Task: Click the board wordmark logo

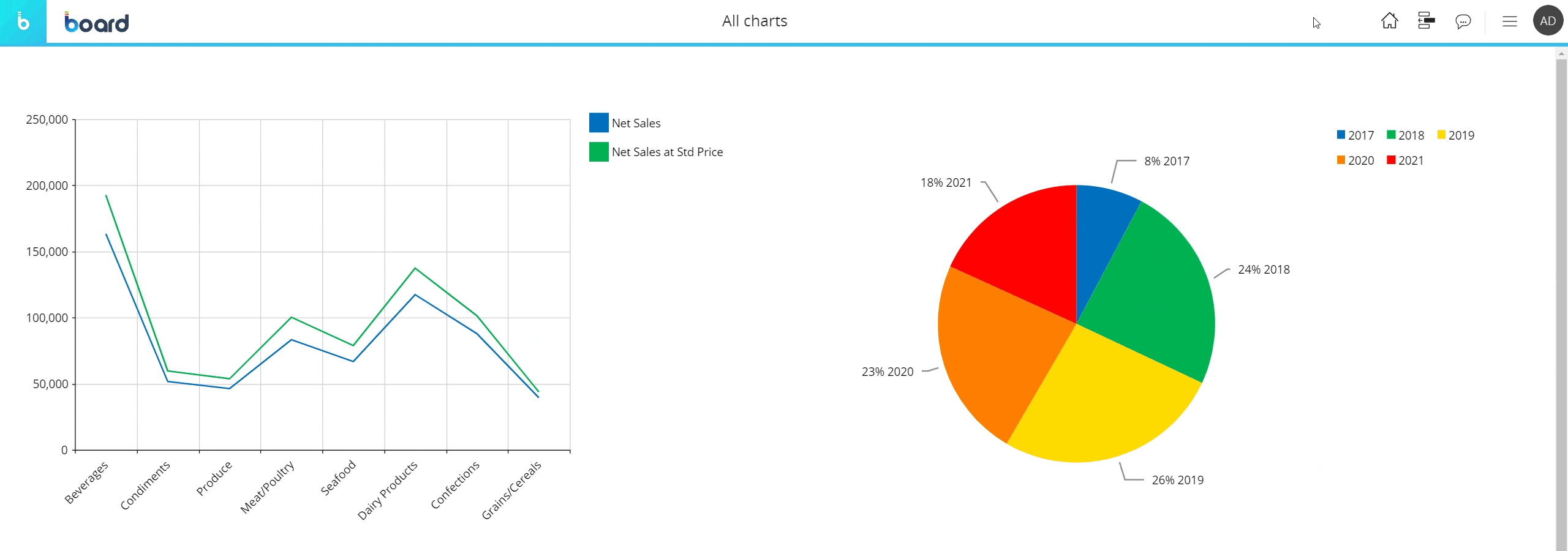Action: [x=97, y=23]
